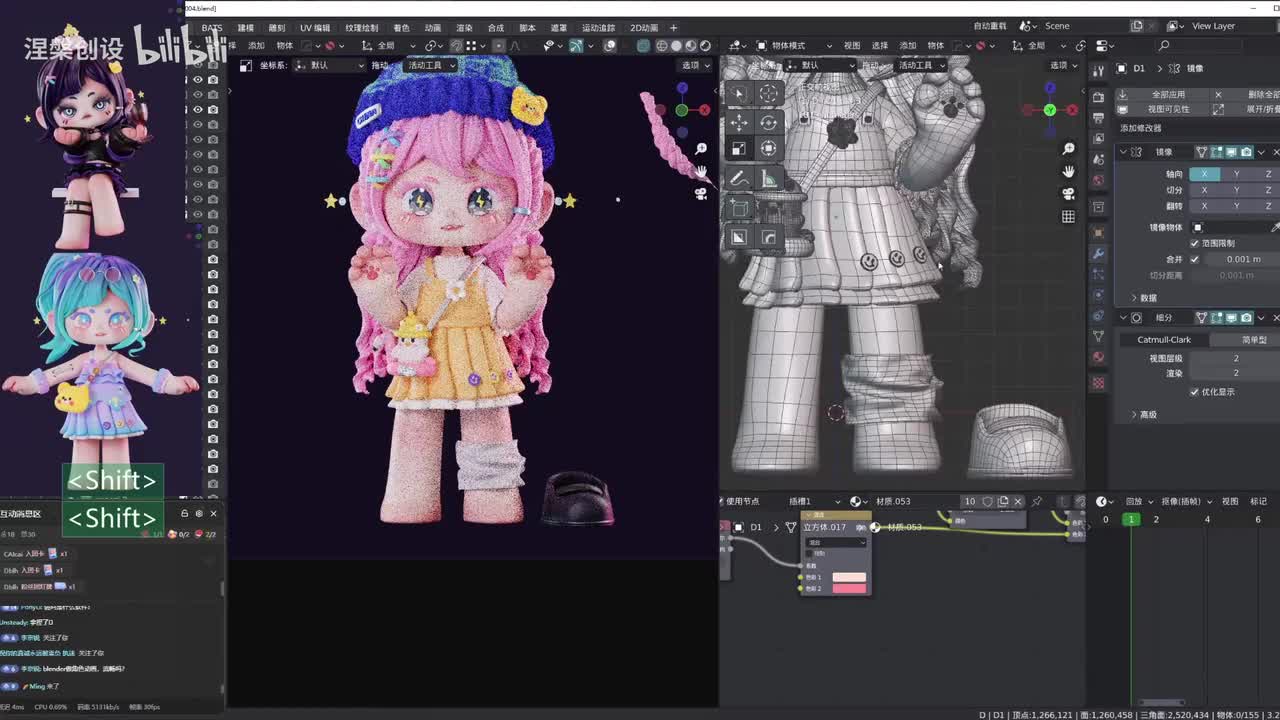The height and width of the screenshot is (720, 1280).
Task: Uncheck the 范围限制 checkbox
Action: point(1194,243)
